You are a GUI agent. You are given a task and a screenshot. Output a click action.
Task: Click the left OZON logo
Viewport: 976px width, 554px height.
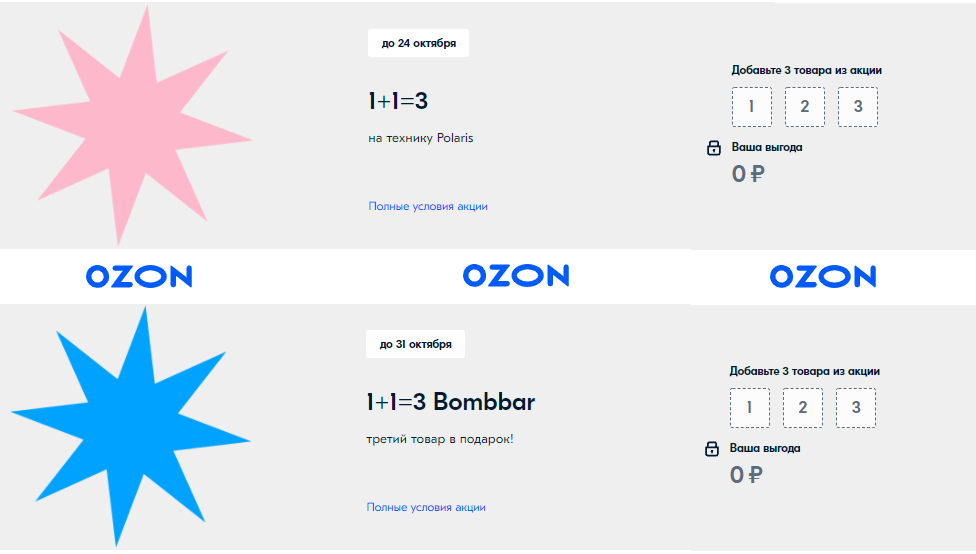coord(139,276)
